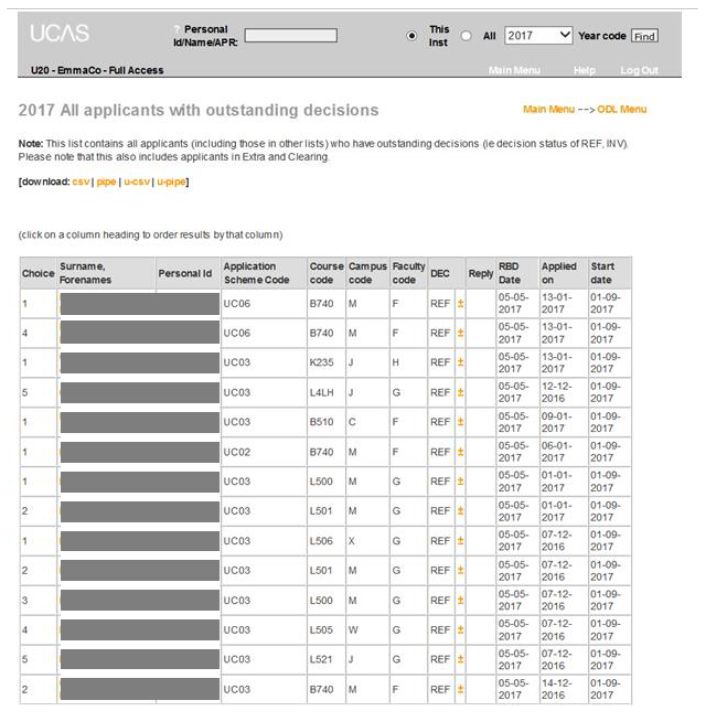
Task: Download the list as pipe
Action: click(106, 181)
